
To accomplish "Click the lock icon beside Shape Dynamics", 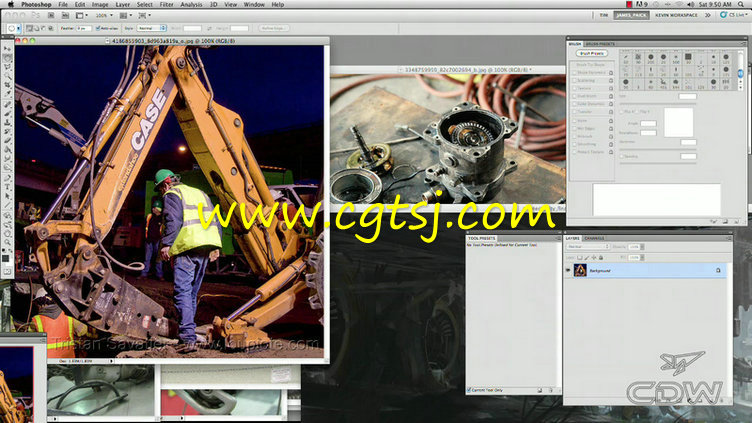I will (611, 72).
